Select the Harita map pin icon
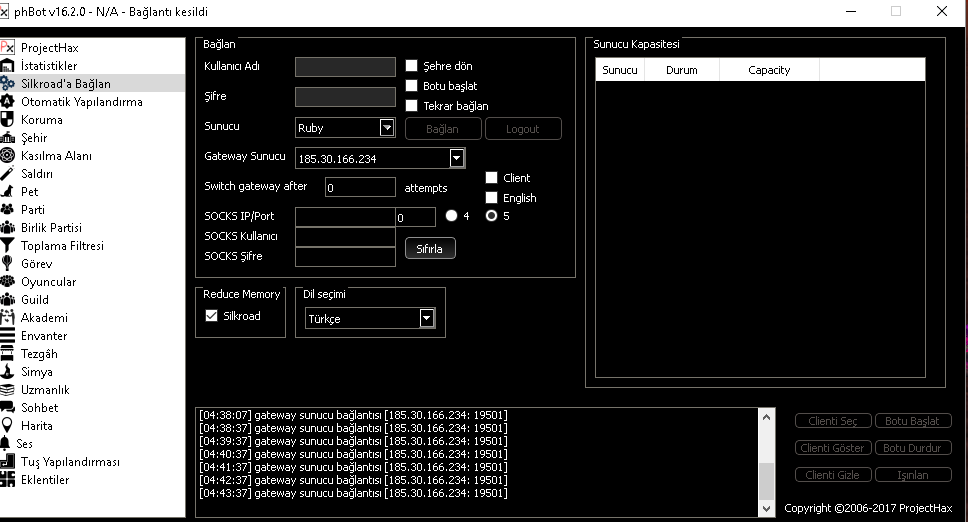This screenshot has height=522, width=968. (x=9, y=426)
